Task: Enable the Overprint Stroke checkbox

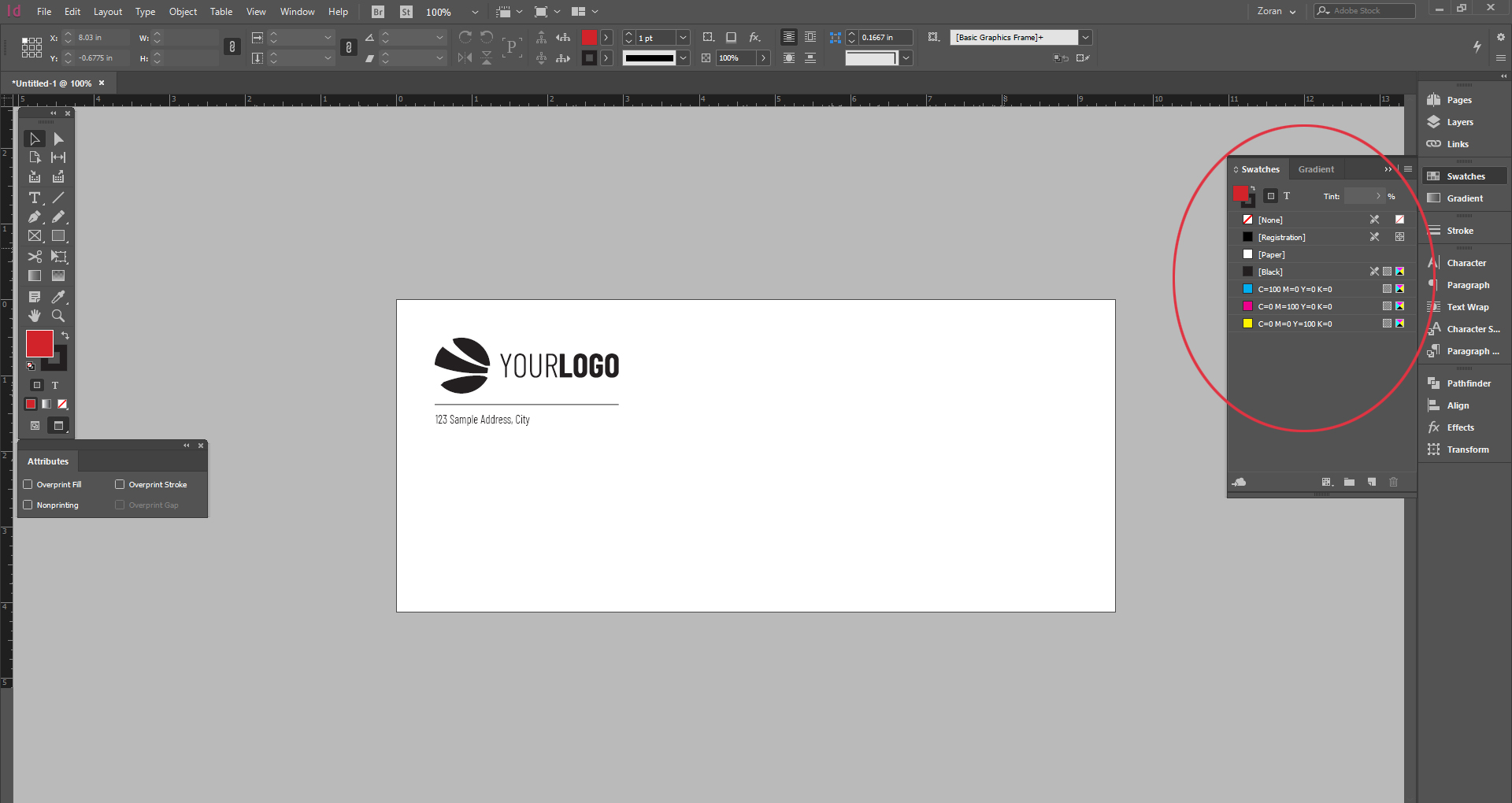Action: point(120,484)
